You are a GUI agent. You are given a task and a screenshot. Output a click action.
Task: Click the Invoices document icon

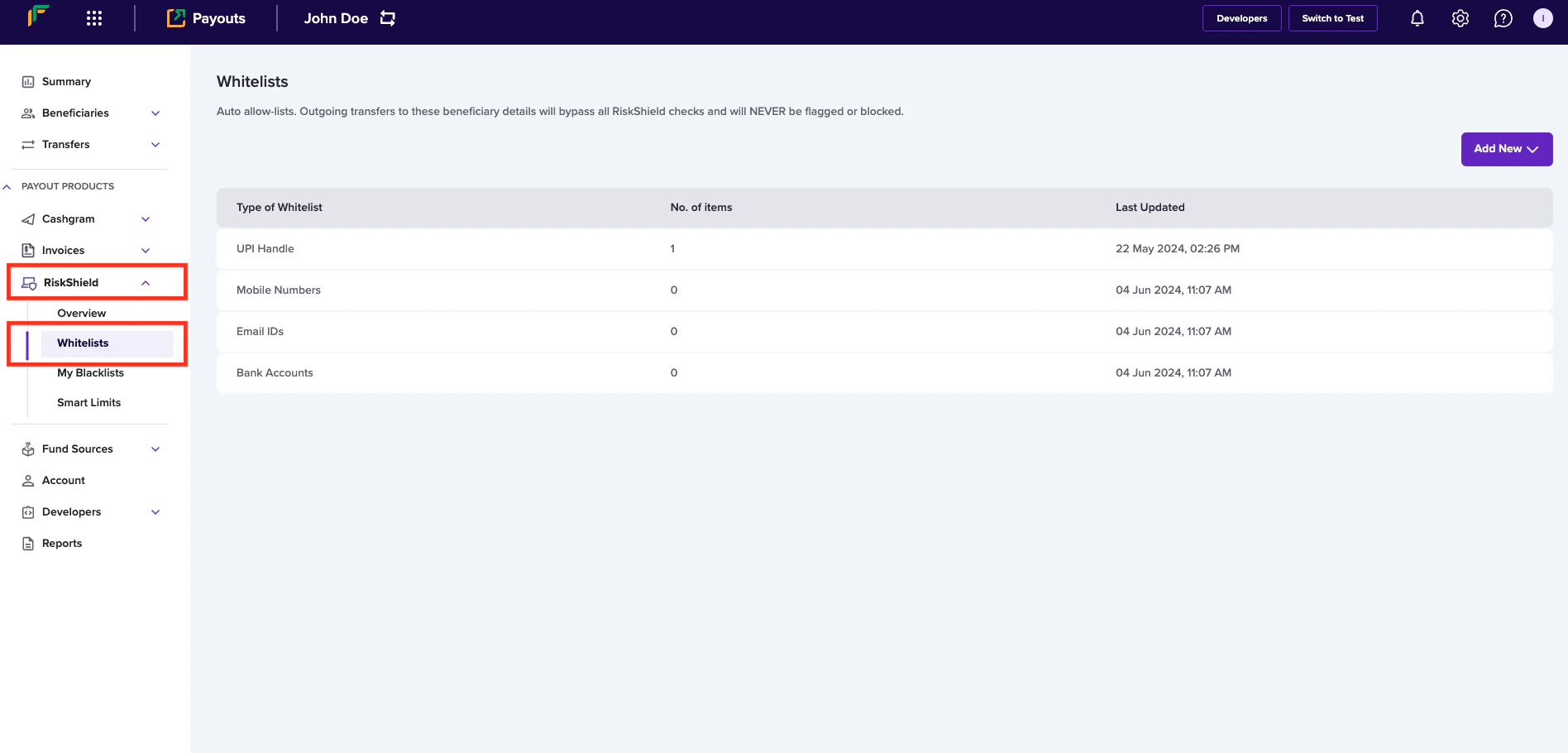(x=28, y=251)
